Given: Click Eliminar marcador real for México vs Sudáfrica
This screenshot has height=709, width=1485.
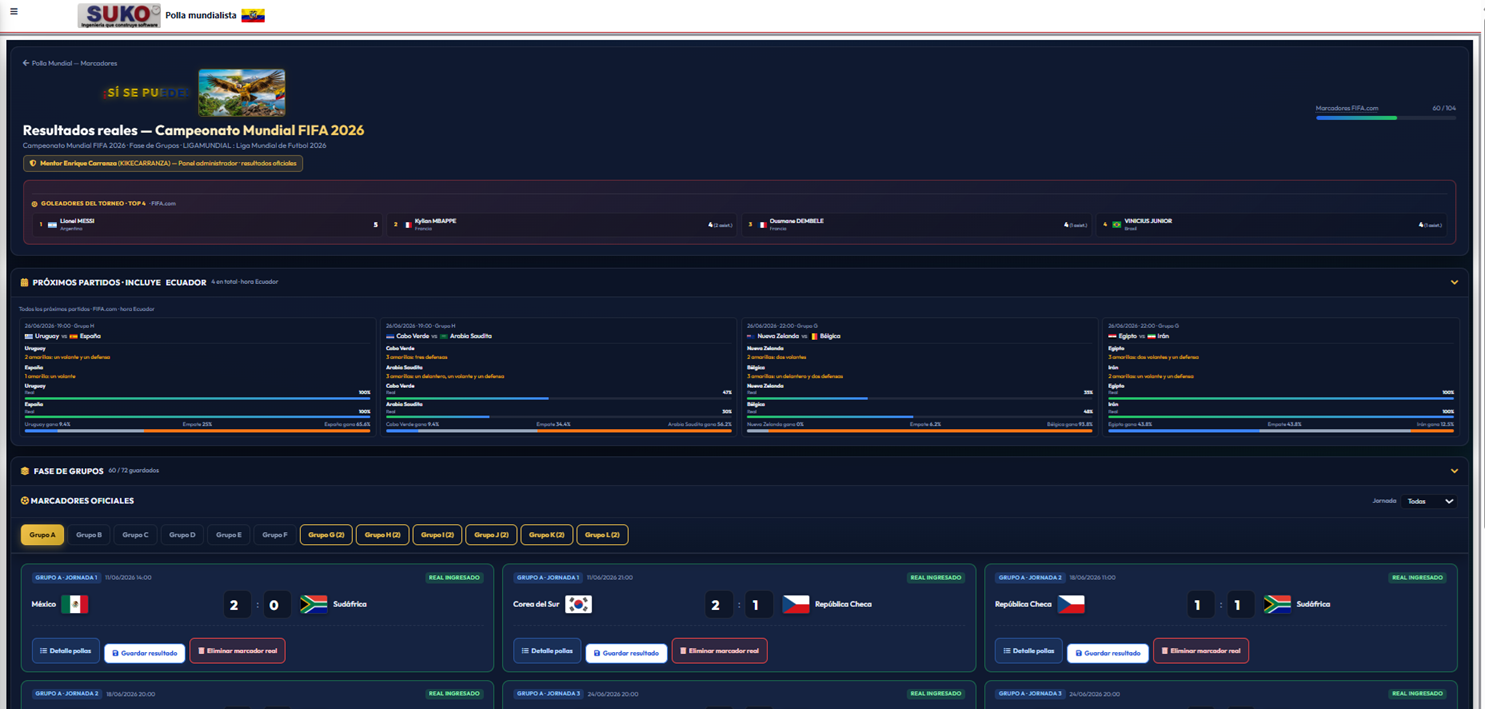Looking at the screenshot, I should pos(237,651).
